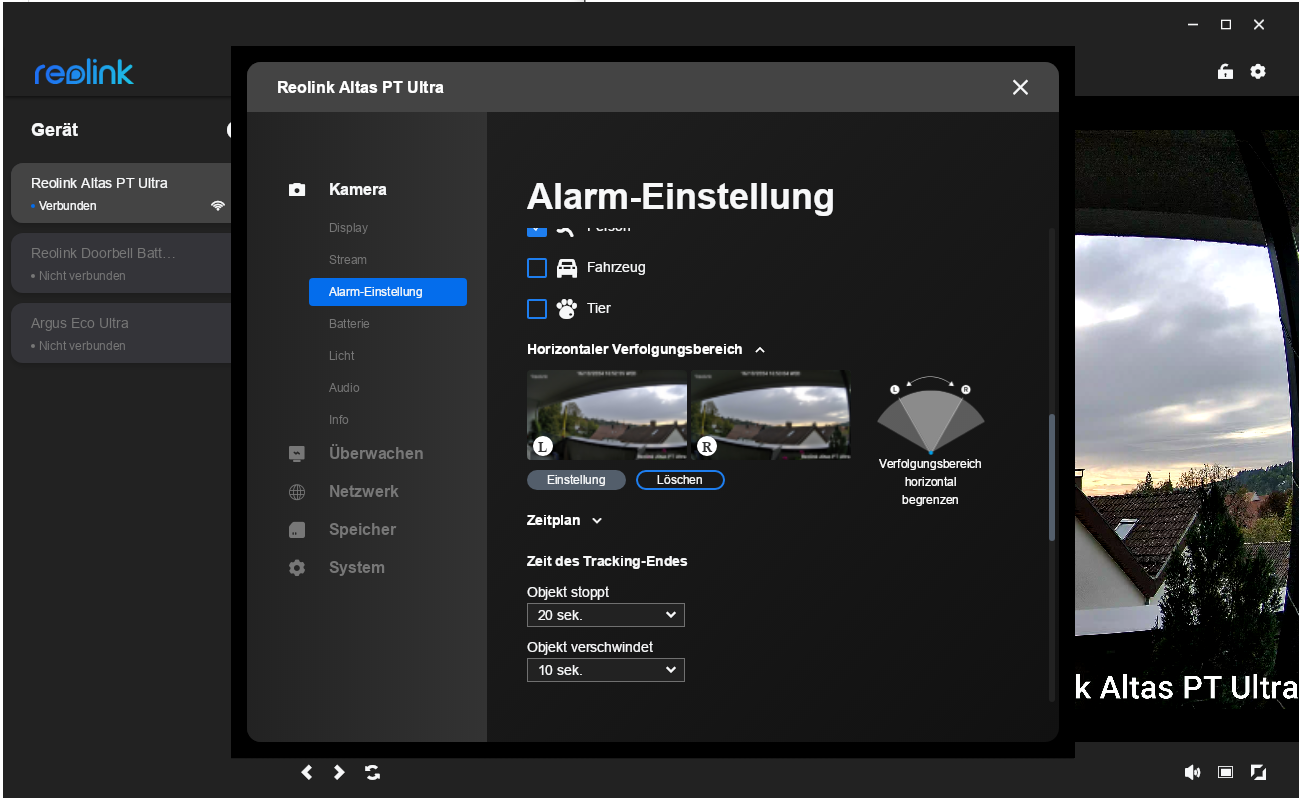Select the Netzwerk settings category
This screenshot has width=1299, height=798.
tap(363, 491)
